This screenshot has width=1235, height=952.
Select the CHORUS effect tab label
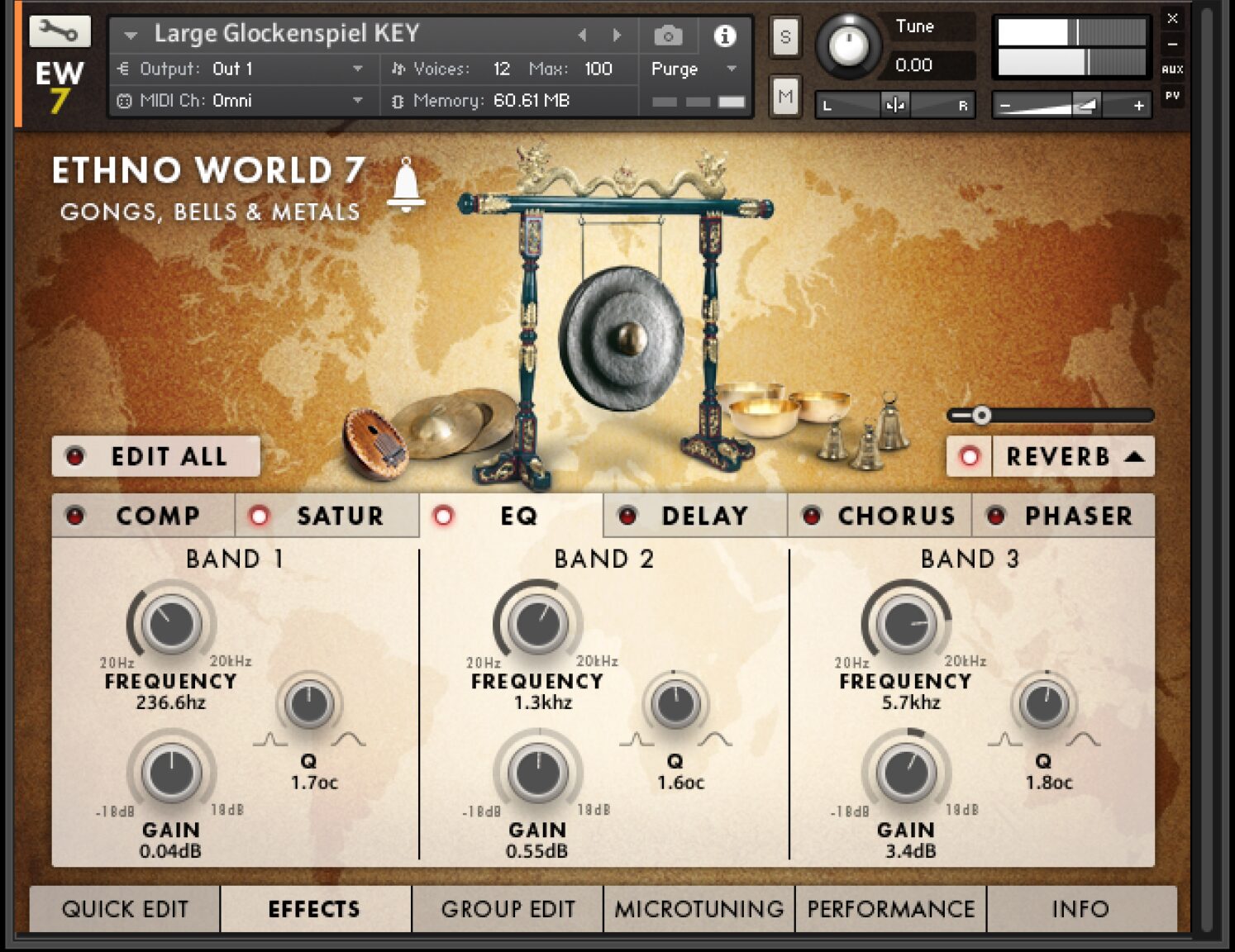[x=897, y=516]
